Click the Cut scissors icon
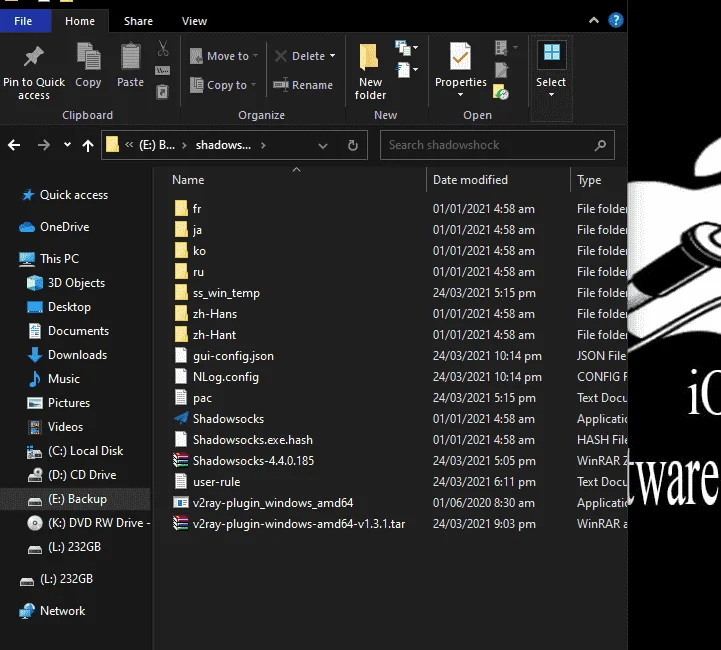This screenshot has height=650, width=721. click(x=163, y=48)
